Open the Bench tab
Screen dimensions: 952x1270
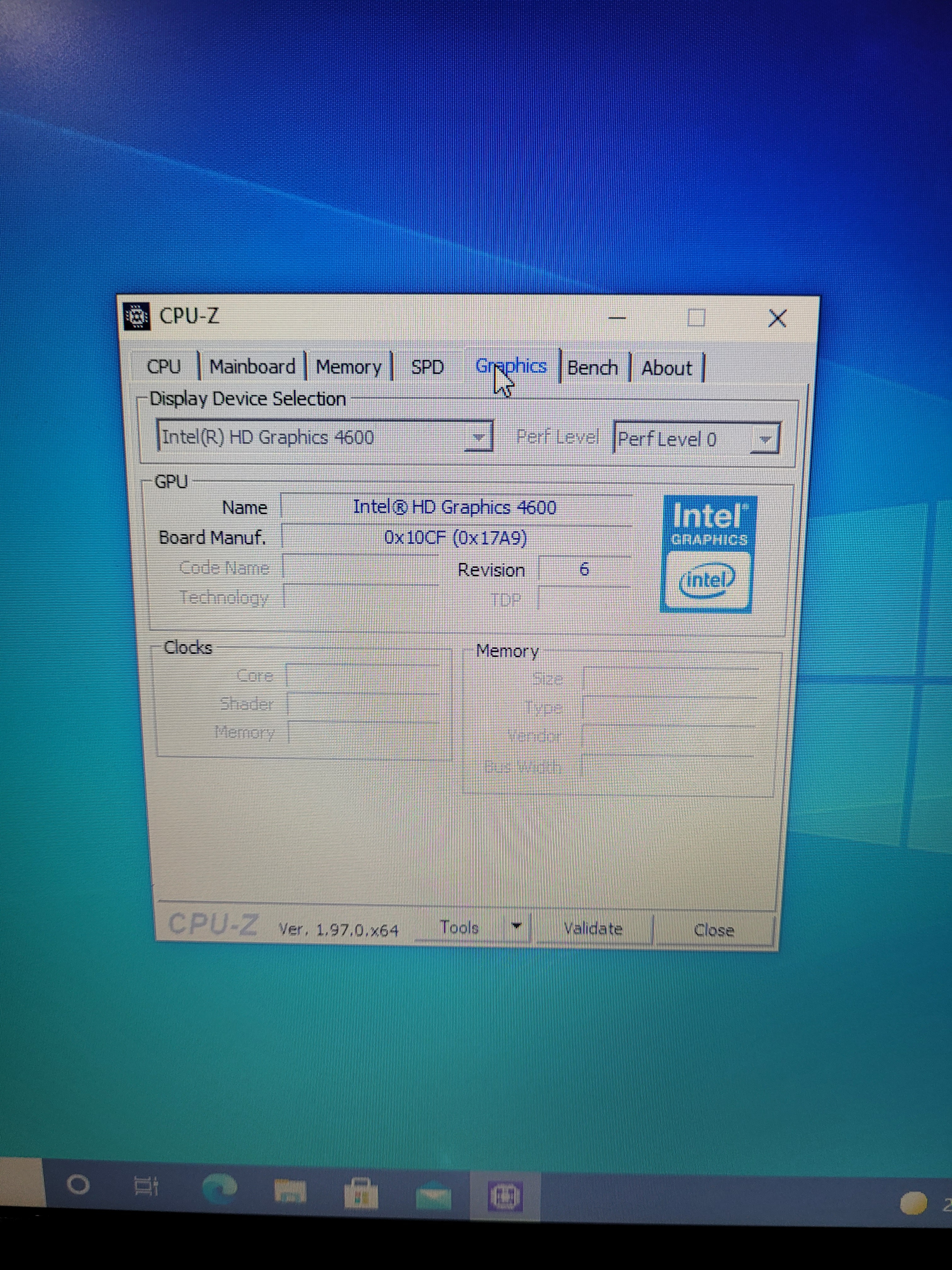(593, 368)
